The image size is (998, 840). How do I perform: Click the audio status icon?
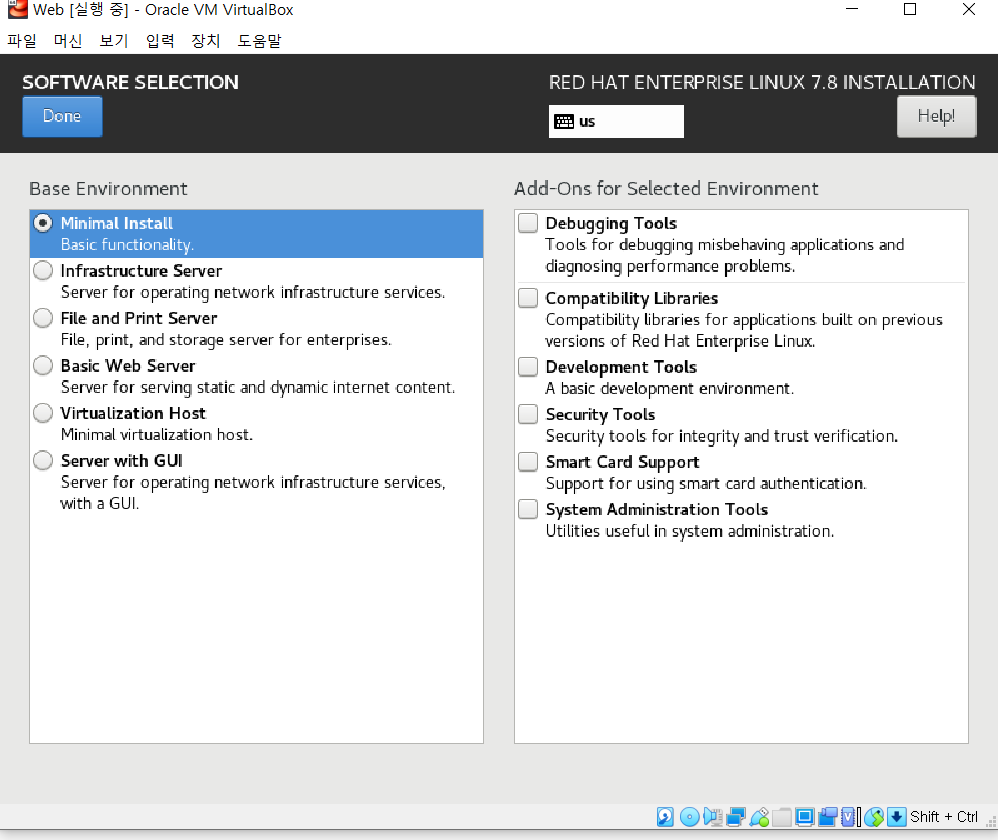click(x=712, y=816)
